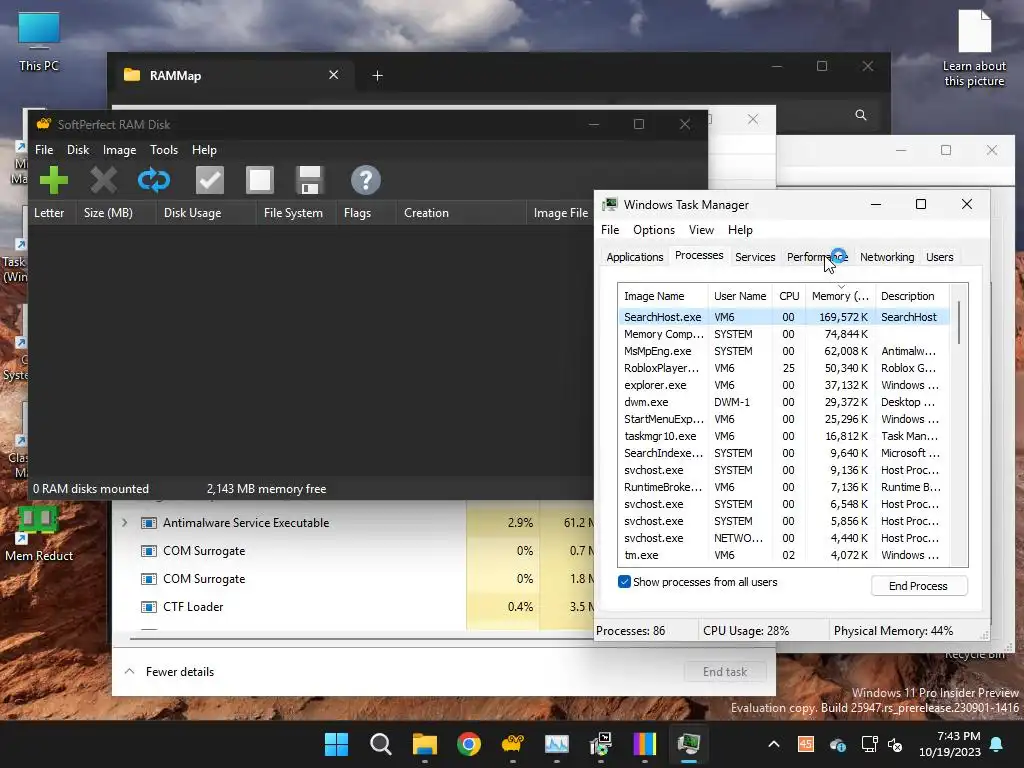Switch to the Users tab
The image size is (1024, 768).
pyautogui.click(x=939, y=257)
